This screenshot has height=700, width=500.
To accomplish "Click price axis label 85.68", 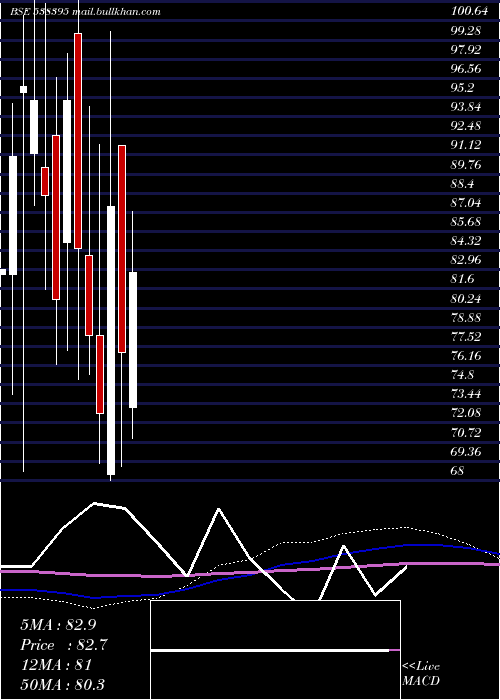I will [x=466, y=222].
